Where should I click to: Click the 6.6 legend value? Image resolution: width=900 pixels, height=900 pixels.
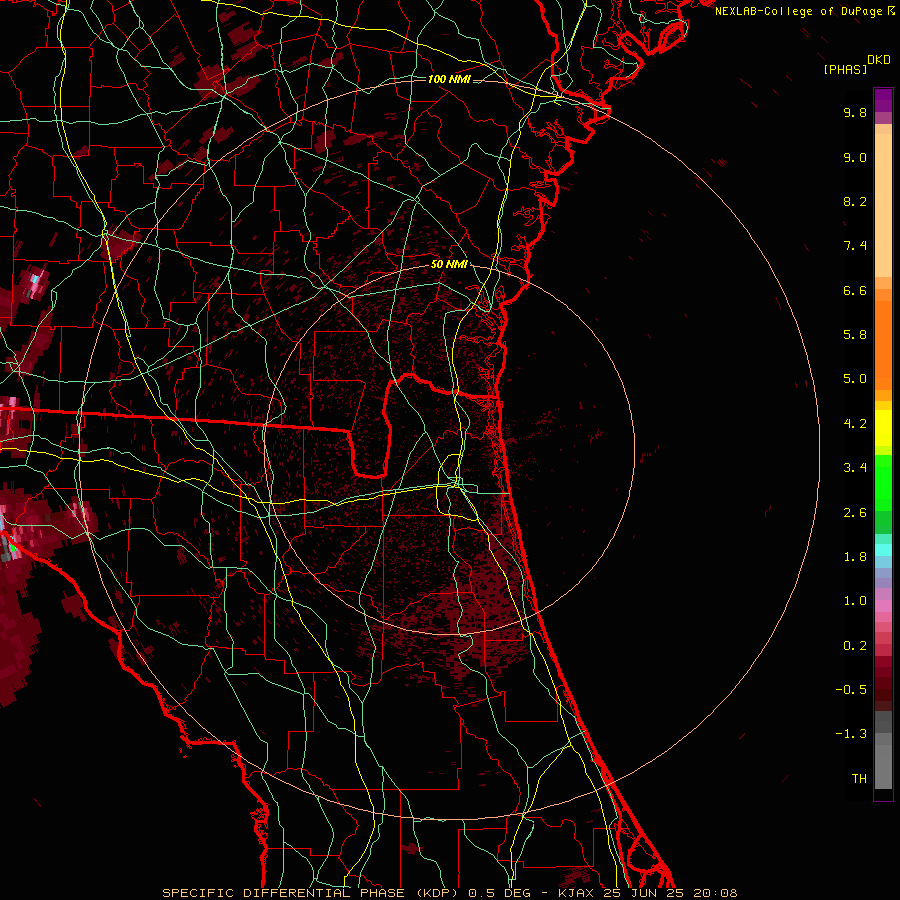point(855,290)
